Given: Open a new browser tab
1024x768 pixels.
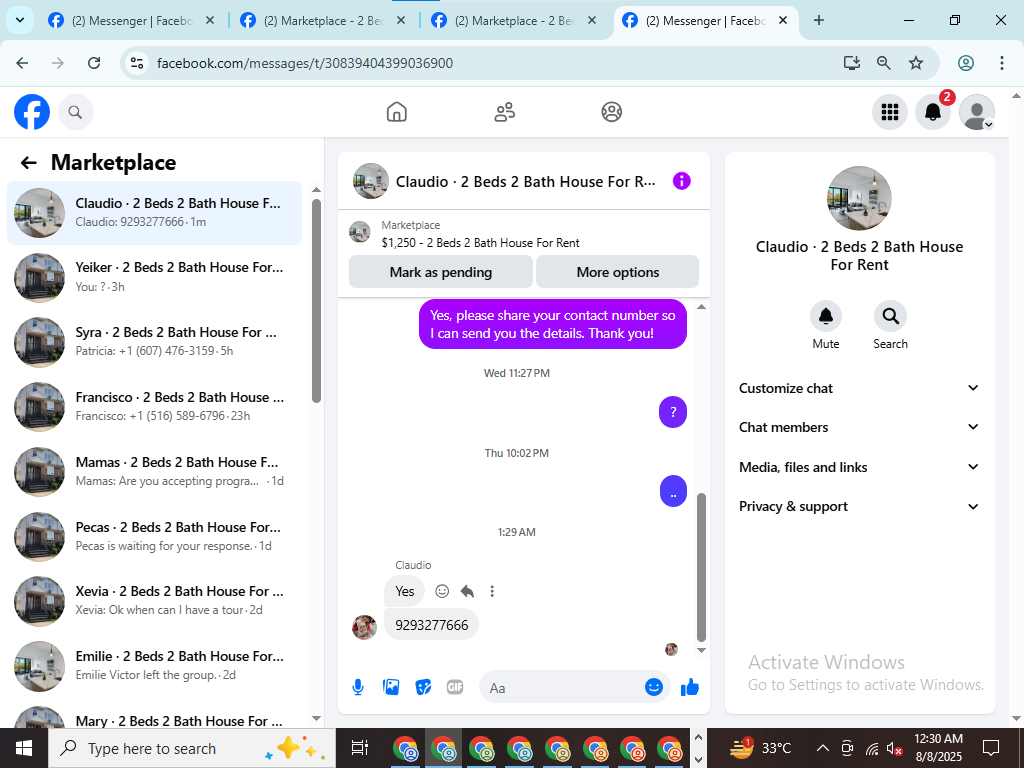Looking at the screenshot, I should [x=818, y=20].
